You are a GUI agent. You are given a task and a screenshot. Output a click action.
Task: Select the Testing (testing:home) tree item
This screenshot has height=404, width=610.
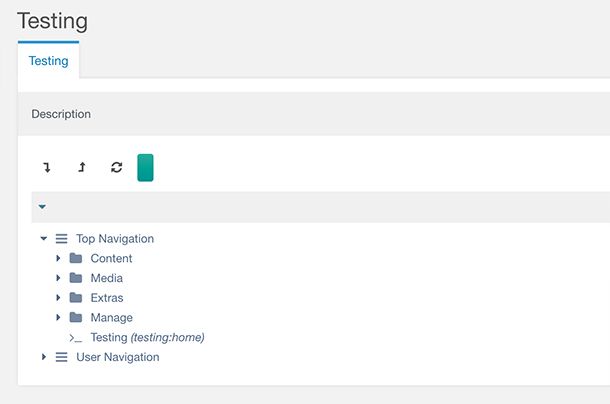click(x=147, y=338)
